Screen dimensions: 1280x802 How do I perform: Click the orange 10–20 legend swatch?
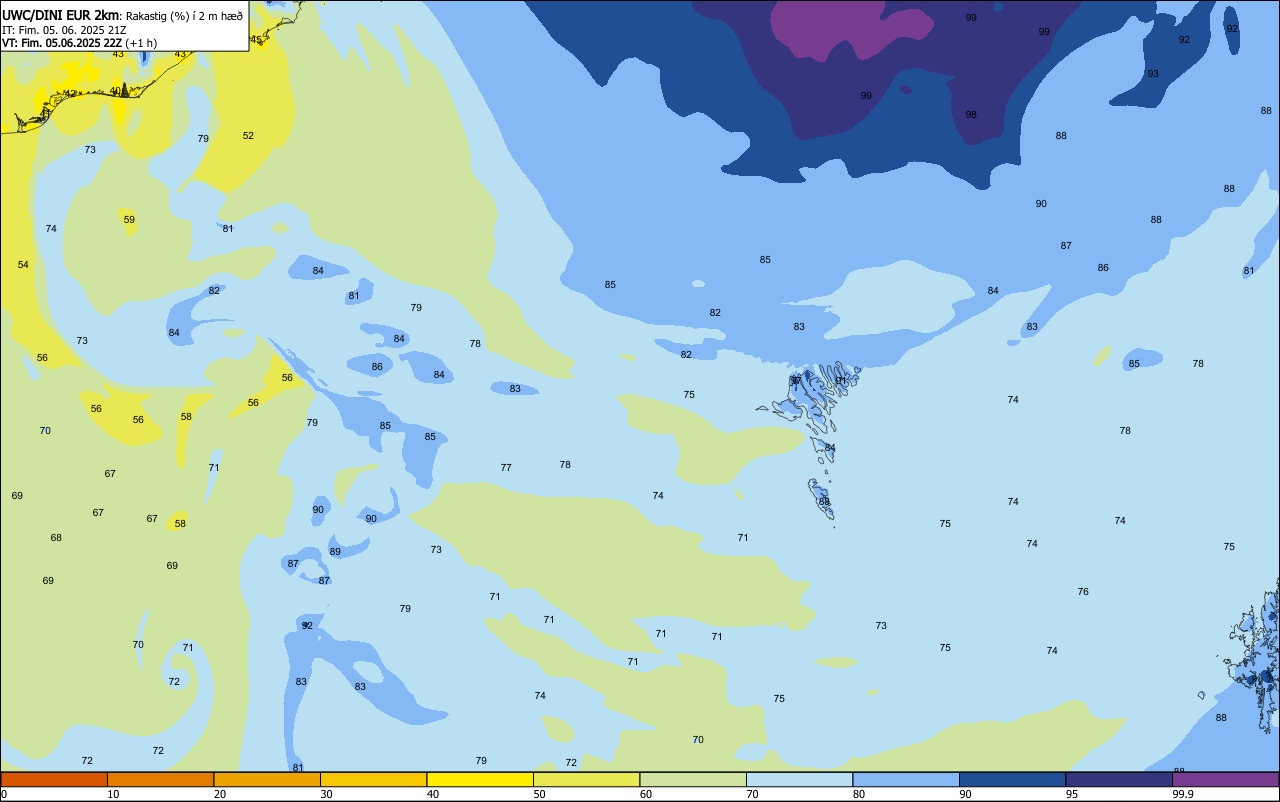click(160, 779)
